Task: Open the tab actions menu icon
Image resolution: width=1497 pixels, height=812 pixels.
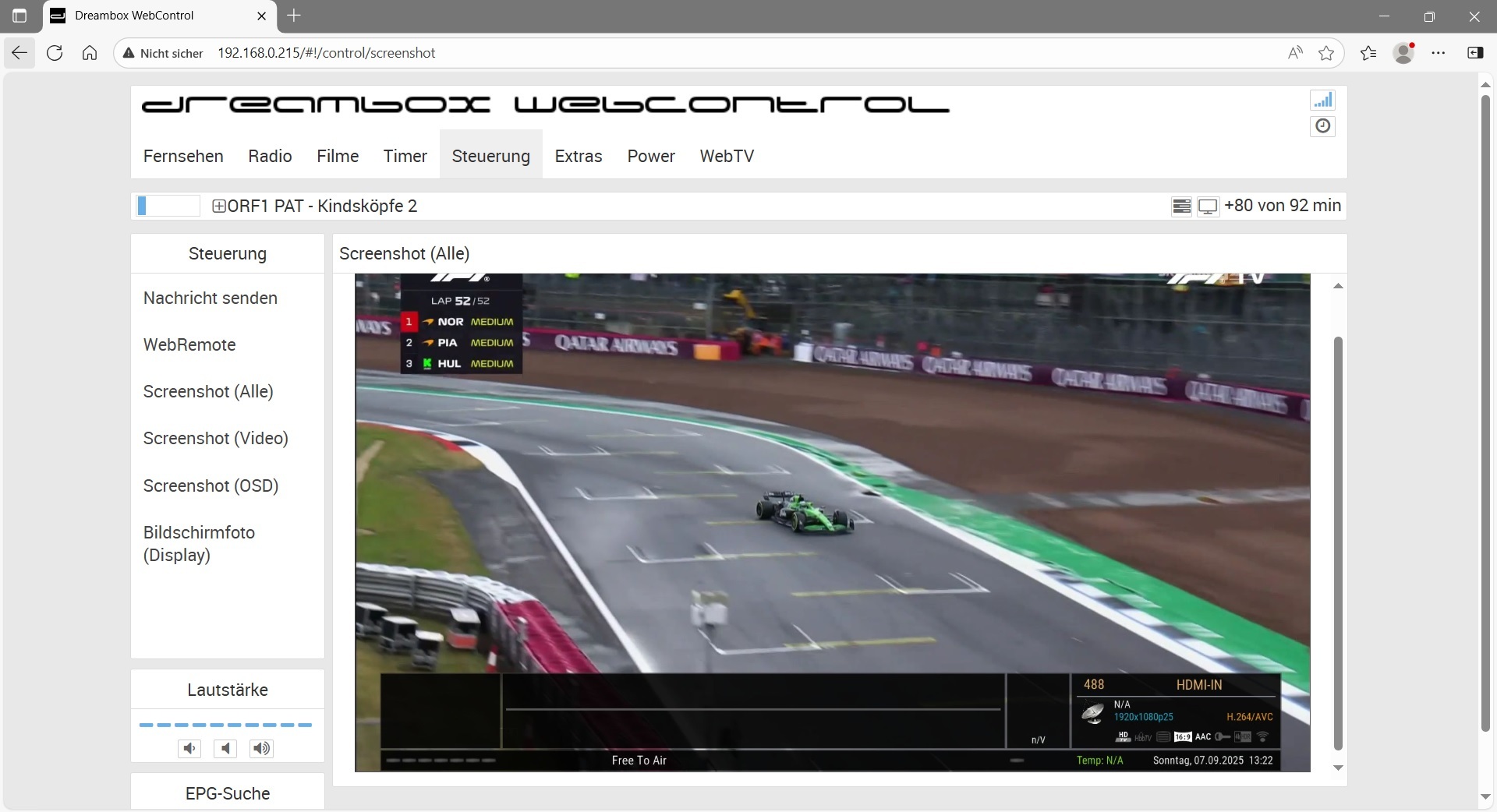Action: [19, 16]
